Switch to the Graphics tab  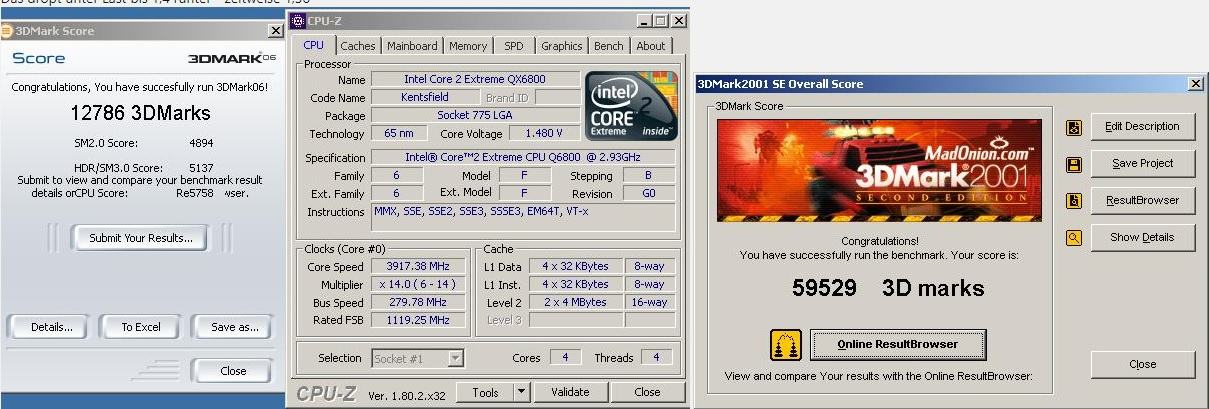(561, 46)
